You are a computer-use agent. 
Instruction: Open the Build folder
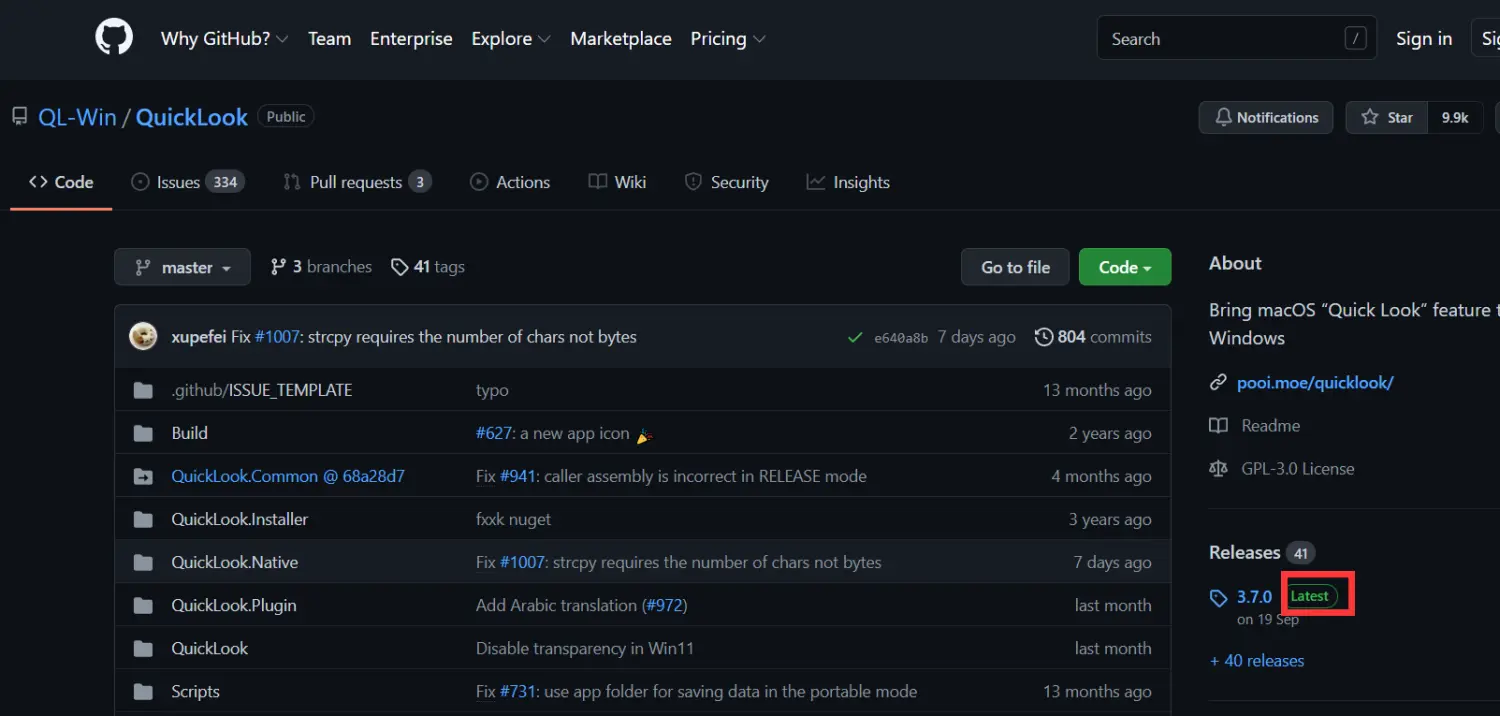tap(189, 433)
